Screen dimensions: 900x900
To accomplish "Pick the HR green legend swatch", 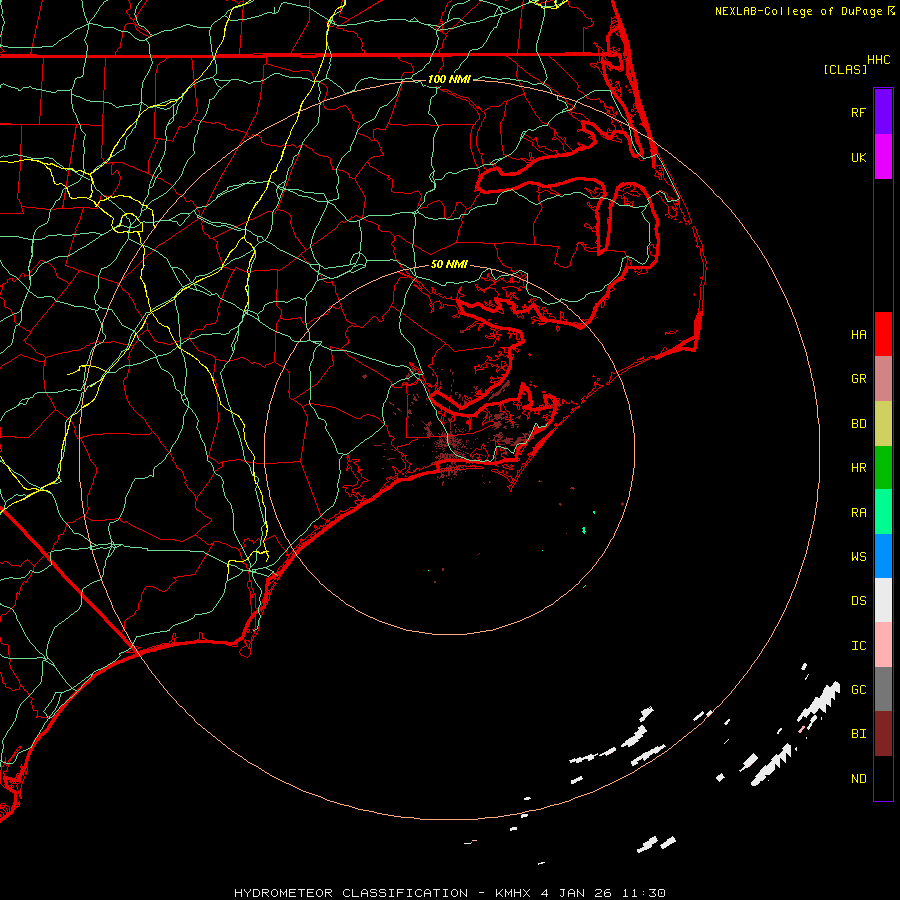I will (x=883, y=468).
